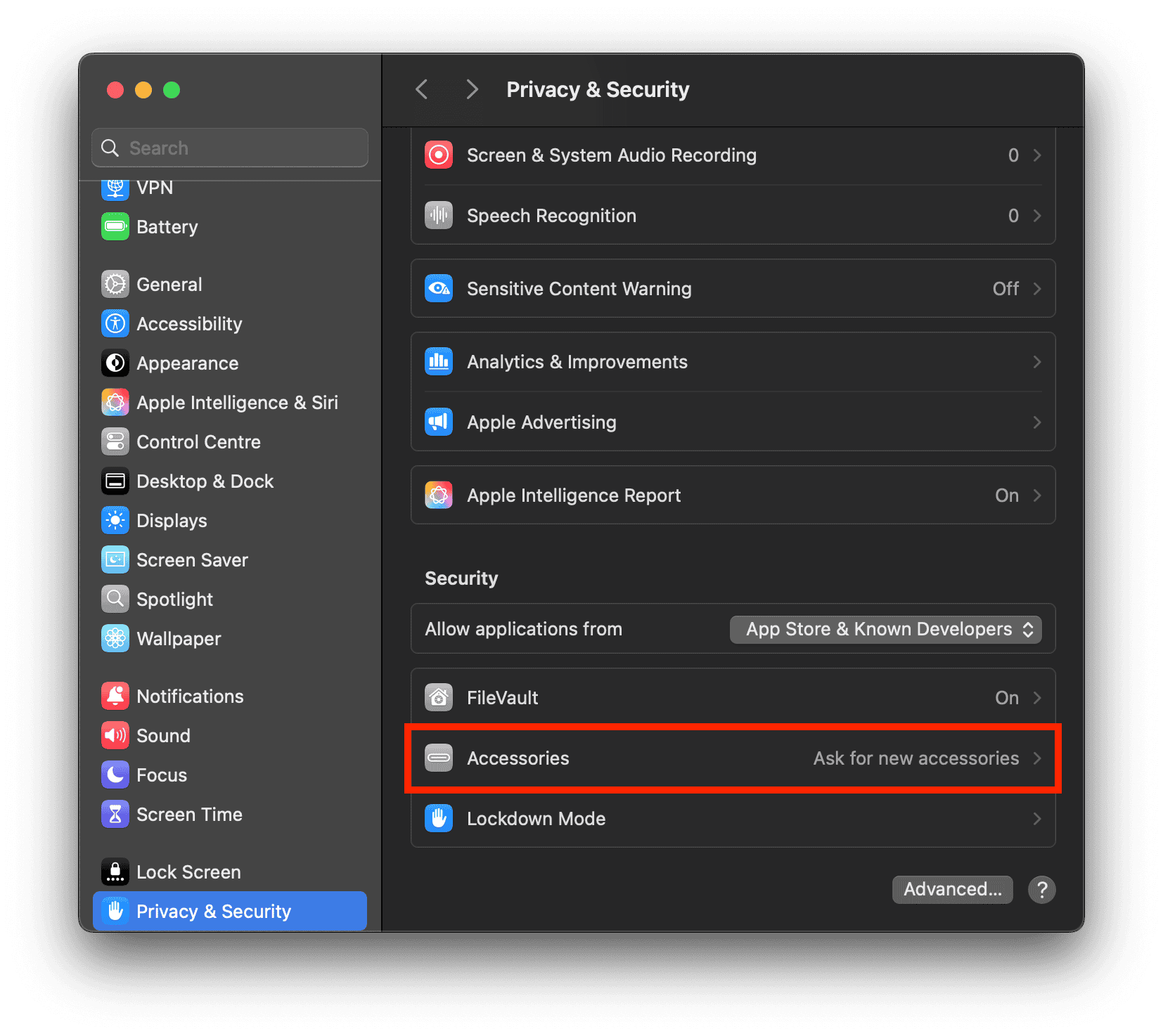Go to Displays settings in sidebar

pos(172,520)
